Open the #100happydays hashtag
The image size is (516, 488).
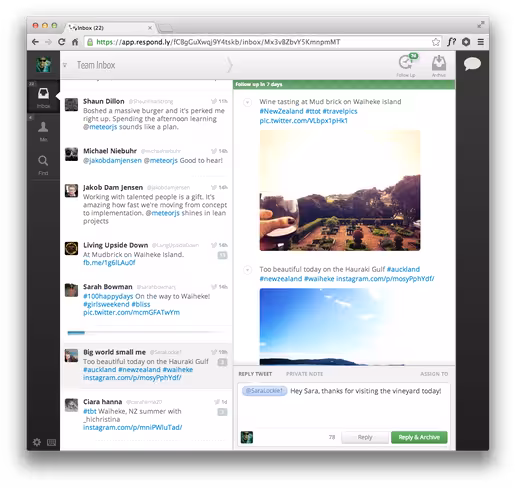[x=108, y=296]
